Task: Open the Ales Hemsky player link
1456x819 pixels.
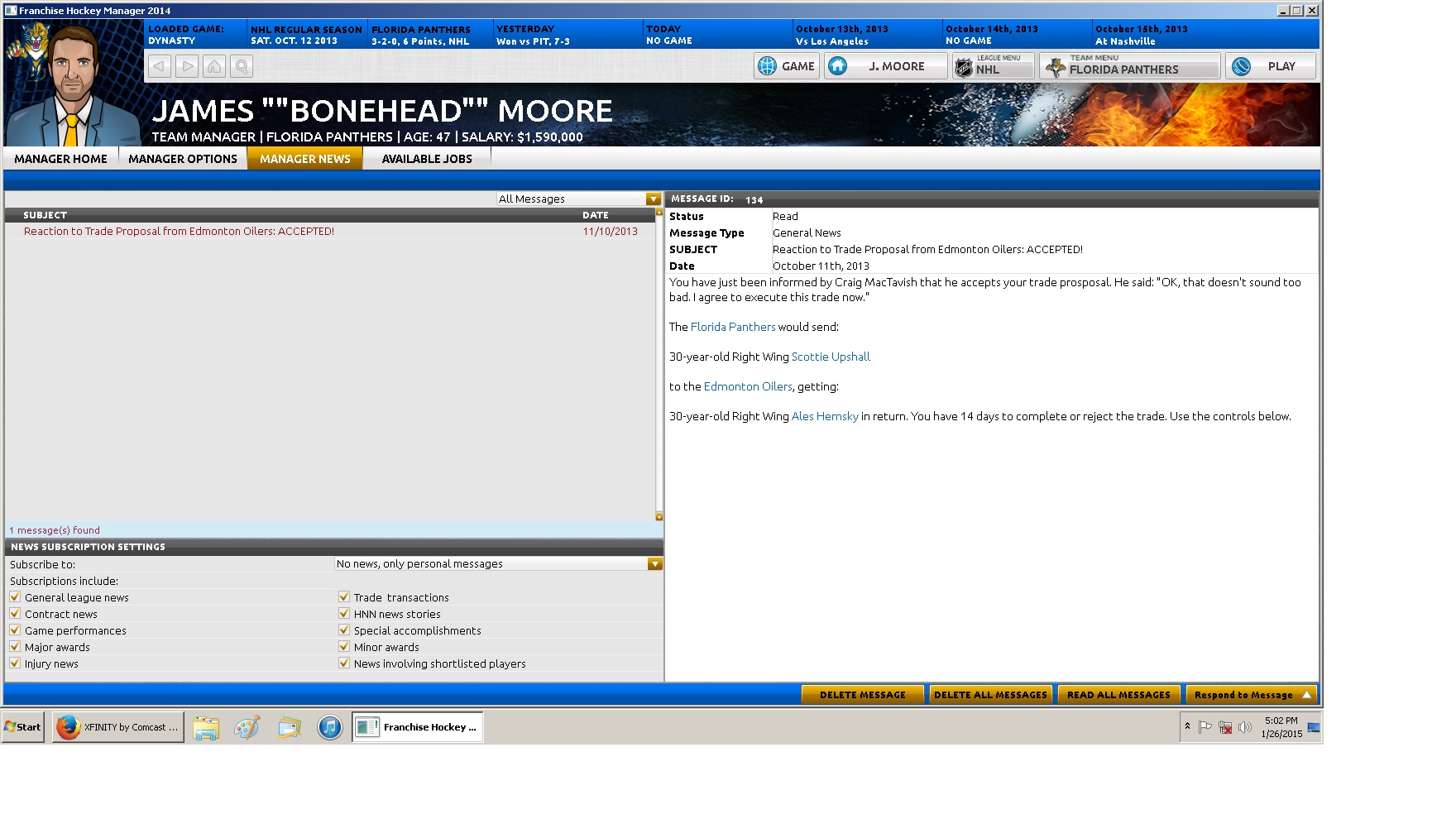Action: pyautogui.click(x=825, y=416)
